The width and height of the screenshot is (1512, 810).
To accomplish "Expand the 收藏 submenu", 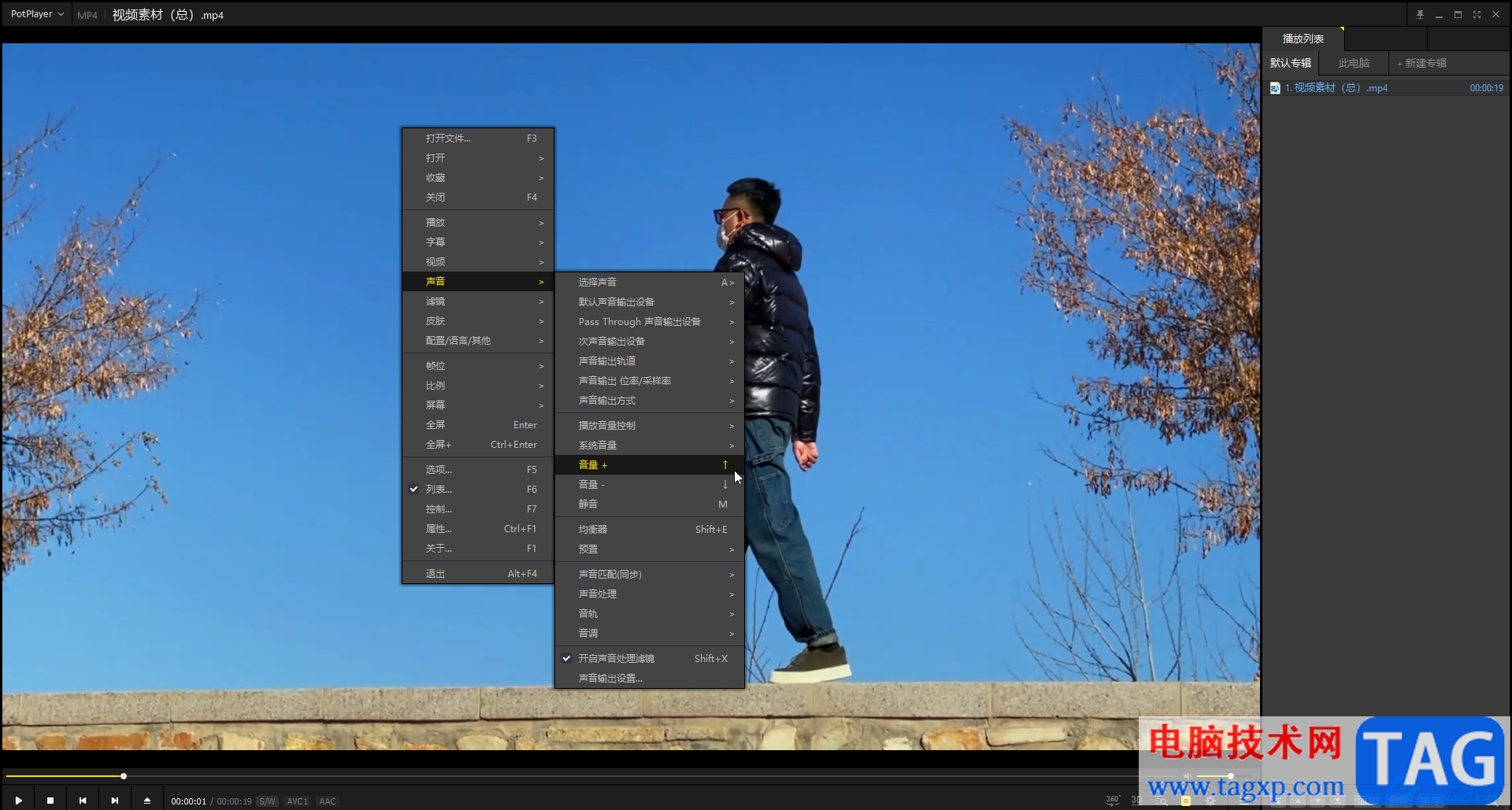I will click(x=478, y=178).
